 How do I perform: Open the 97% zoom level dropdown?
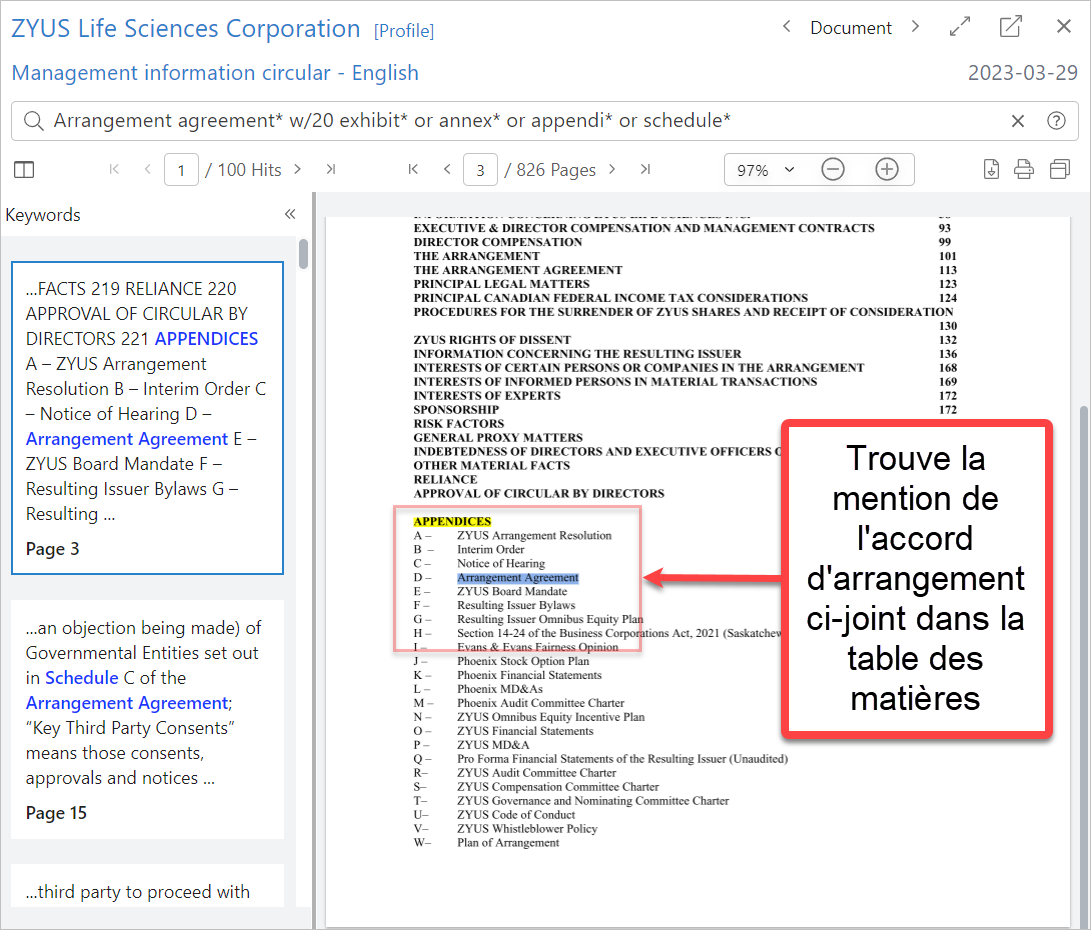click(x=765, y=170)
